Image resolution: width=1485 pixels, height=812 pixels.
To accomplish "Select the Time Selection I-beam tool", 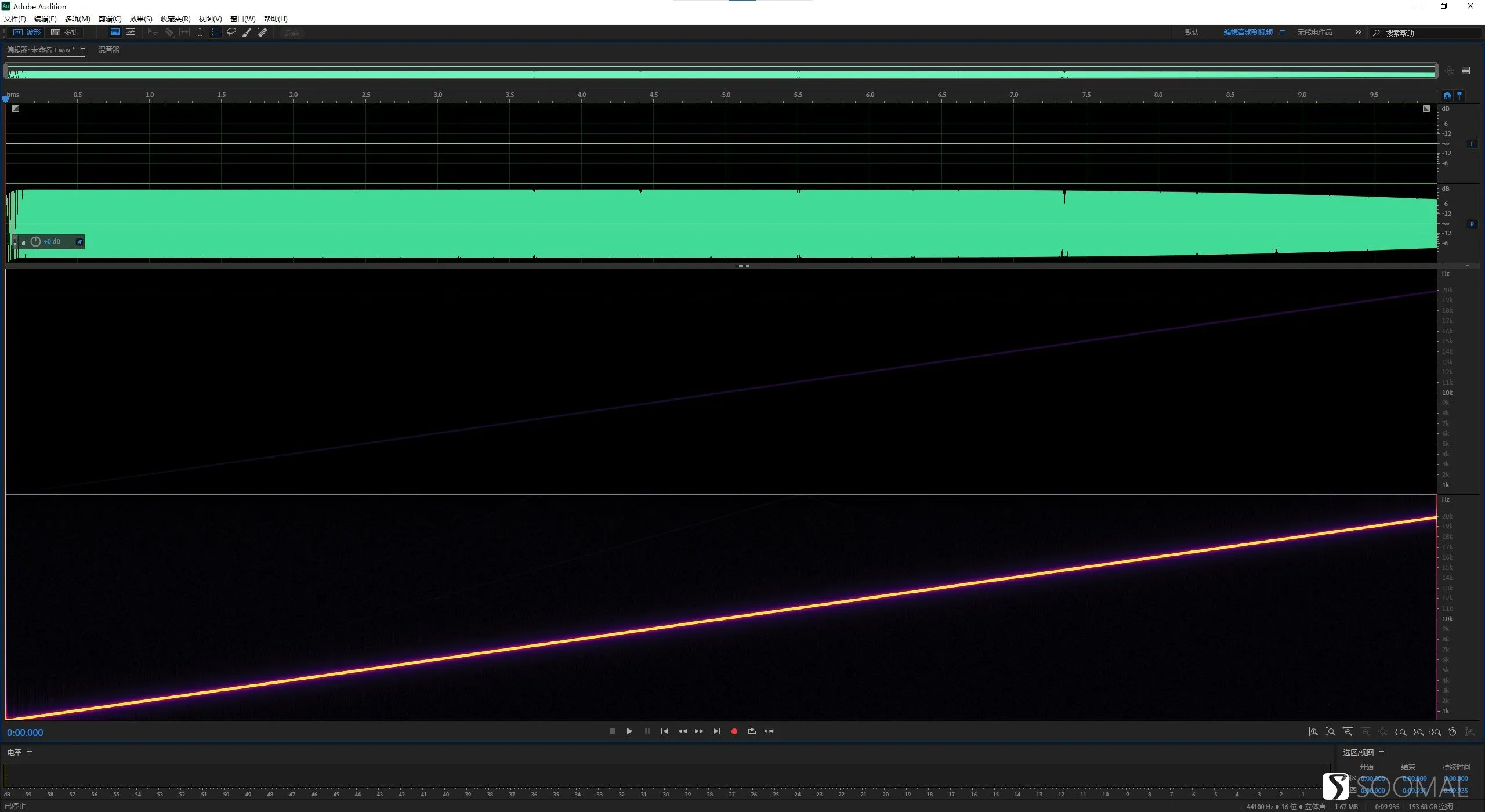I will pos(200,32).
